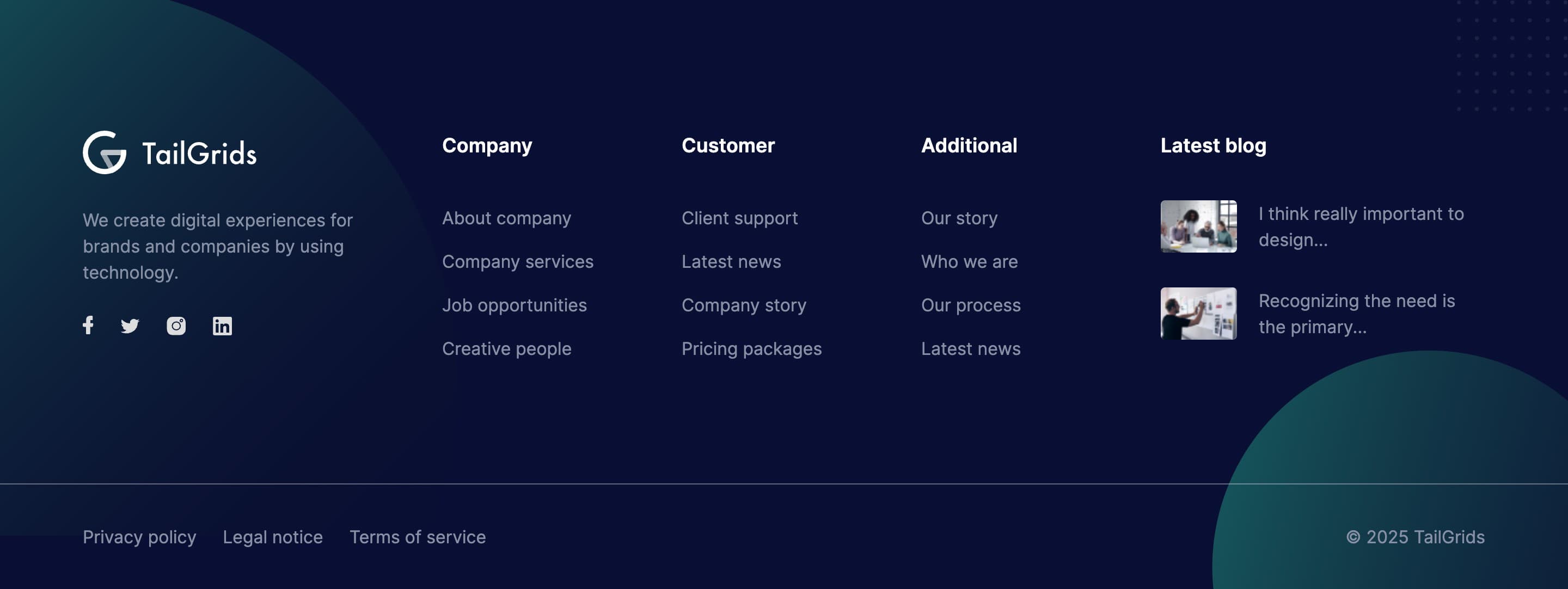This screenshot has width=1568, height=589.
Task: Open the Privacy policy link
Action: [x=139, y=536]
